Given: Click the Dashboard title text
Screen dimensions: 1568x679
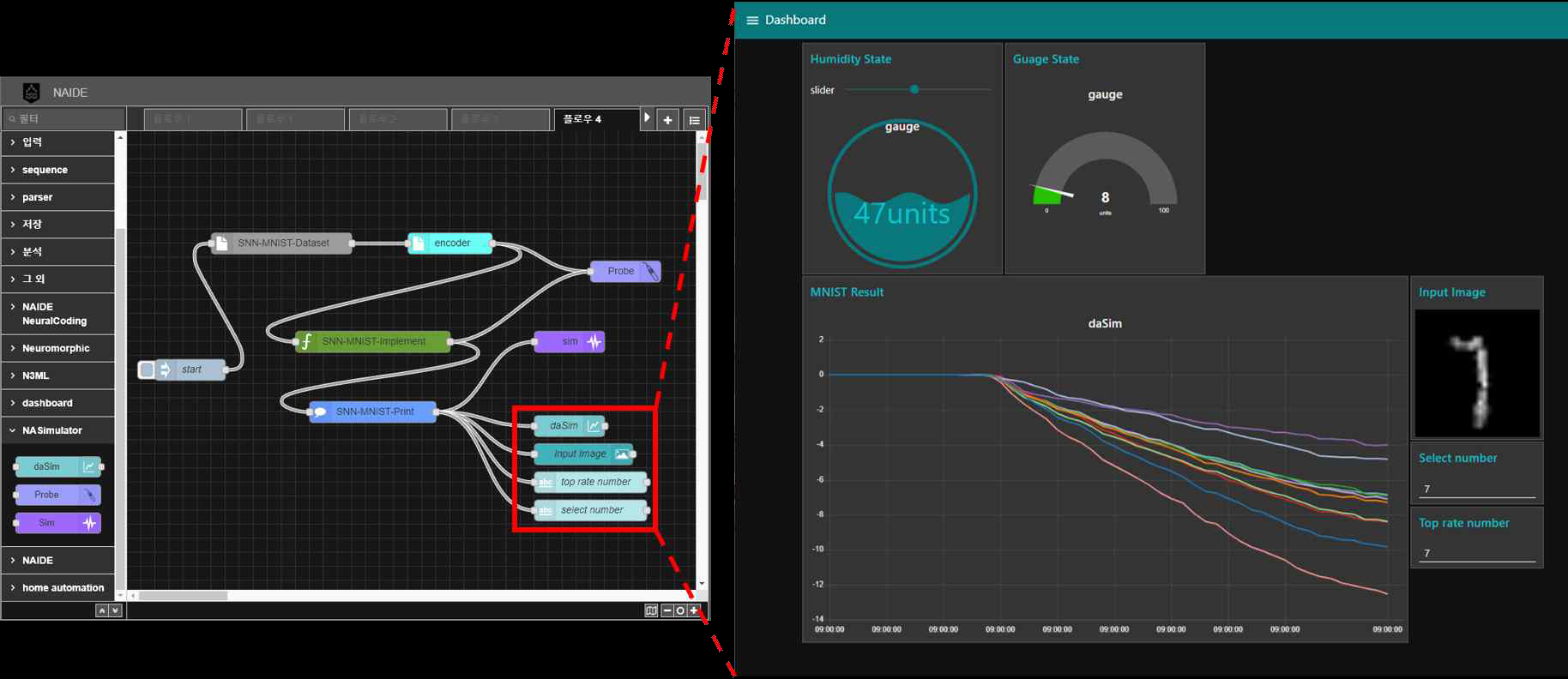Looking at the screenshot, I should coord(795,20).
